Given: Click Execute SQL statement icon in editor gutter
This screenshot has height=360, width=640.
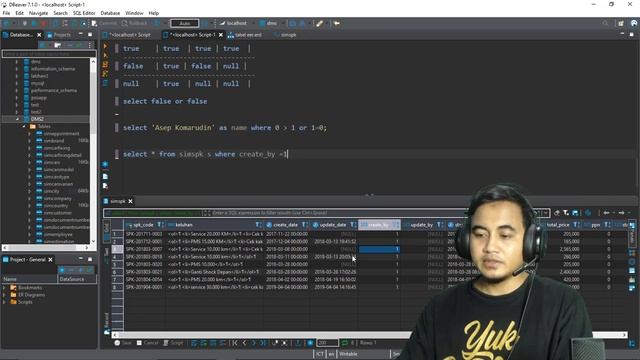Looking at the screenshot, I should coord(105,46).
